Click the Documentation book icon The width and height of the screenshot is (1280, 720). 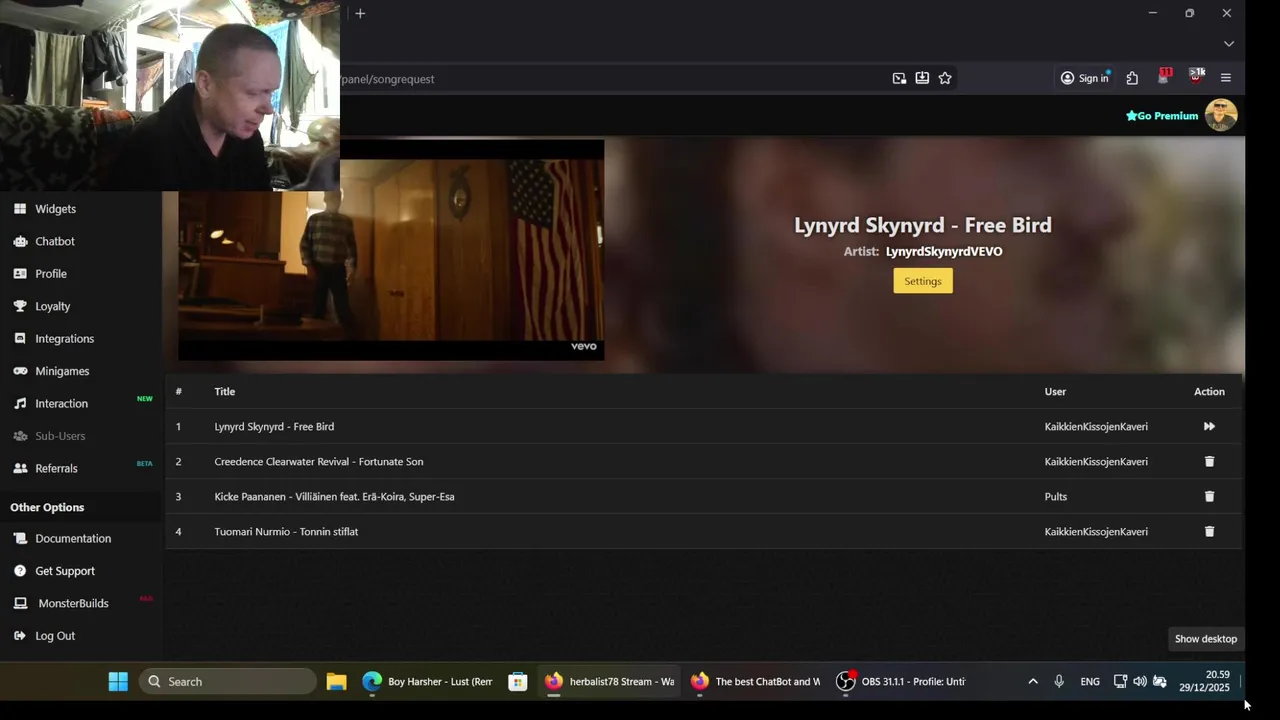point(20,538)
